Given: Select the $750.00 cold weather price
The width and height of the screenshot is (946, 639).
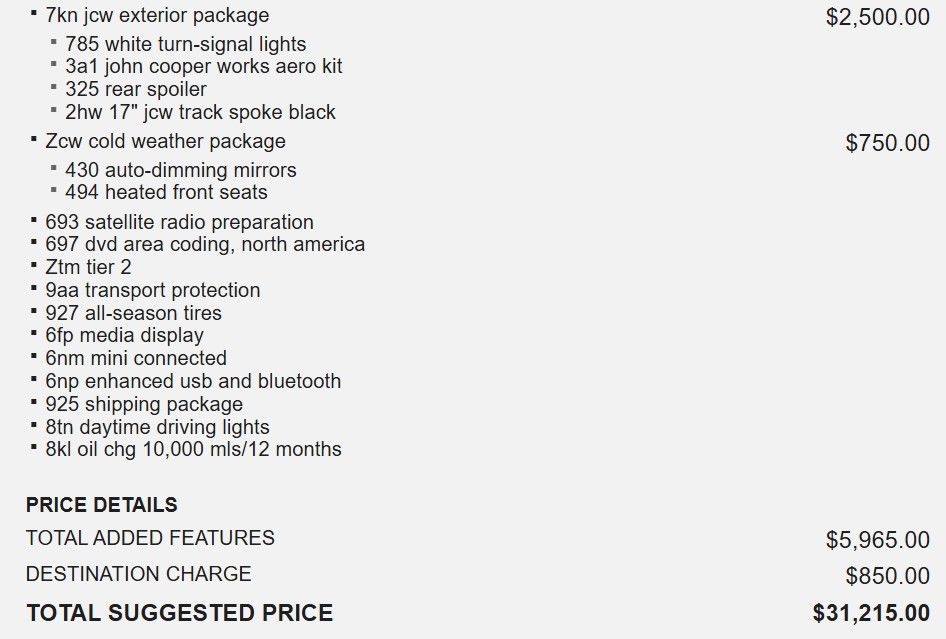Looking at the screenshot, I should coord(887,143).
